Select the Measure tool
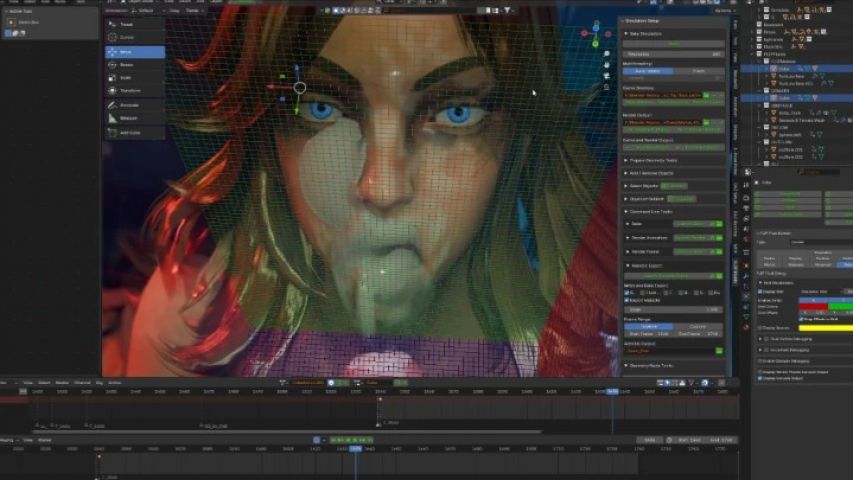The height and width of the screenshot is (480, 853). 134,118
